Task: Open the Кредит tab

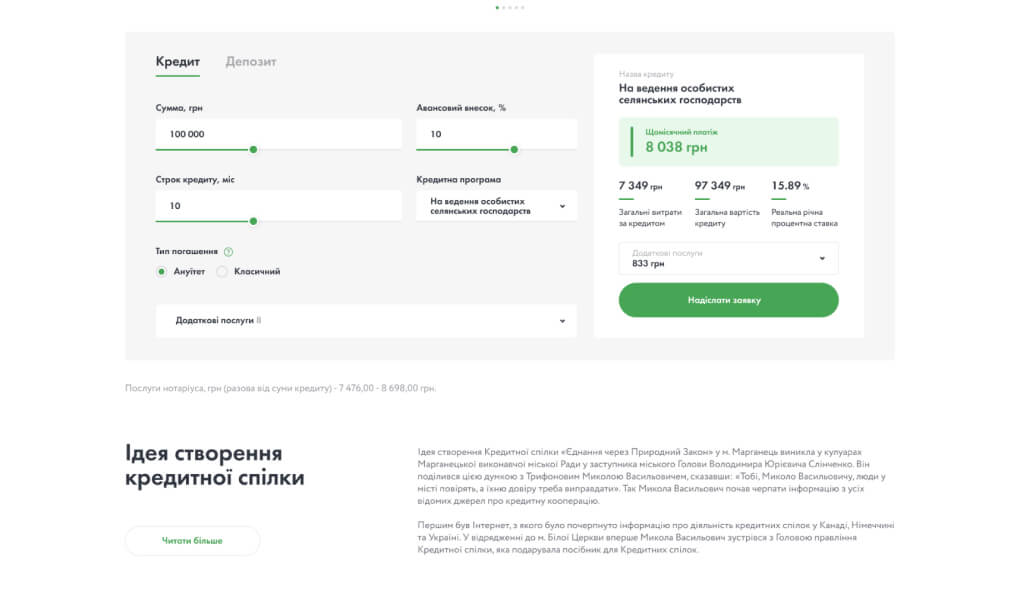Action: [x=177, y=62]
